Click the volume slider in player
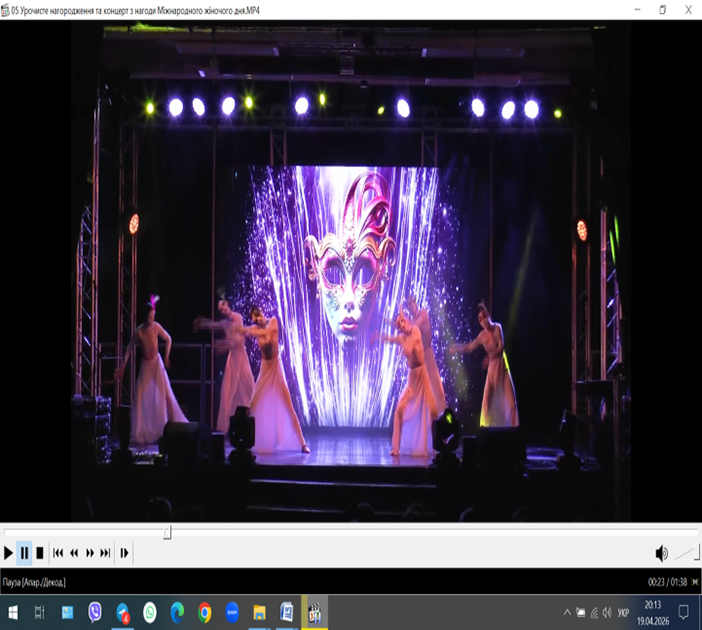This screenshot has height=630, width=702. point(686,553)
